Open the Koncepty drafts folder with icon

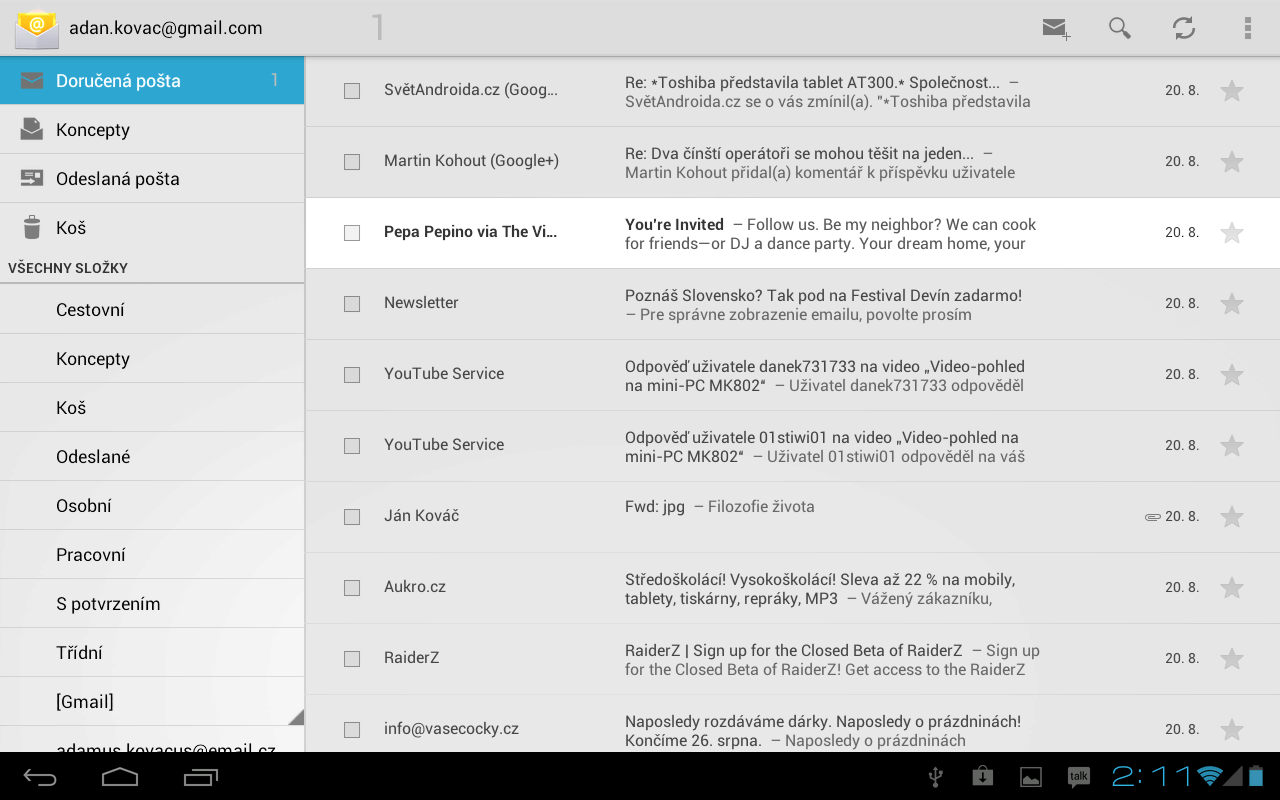click(92, 130)
